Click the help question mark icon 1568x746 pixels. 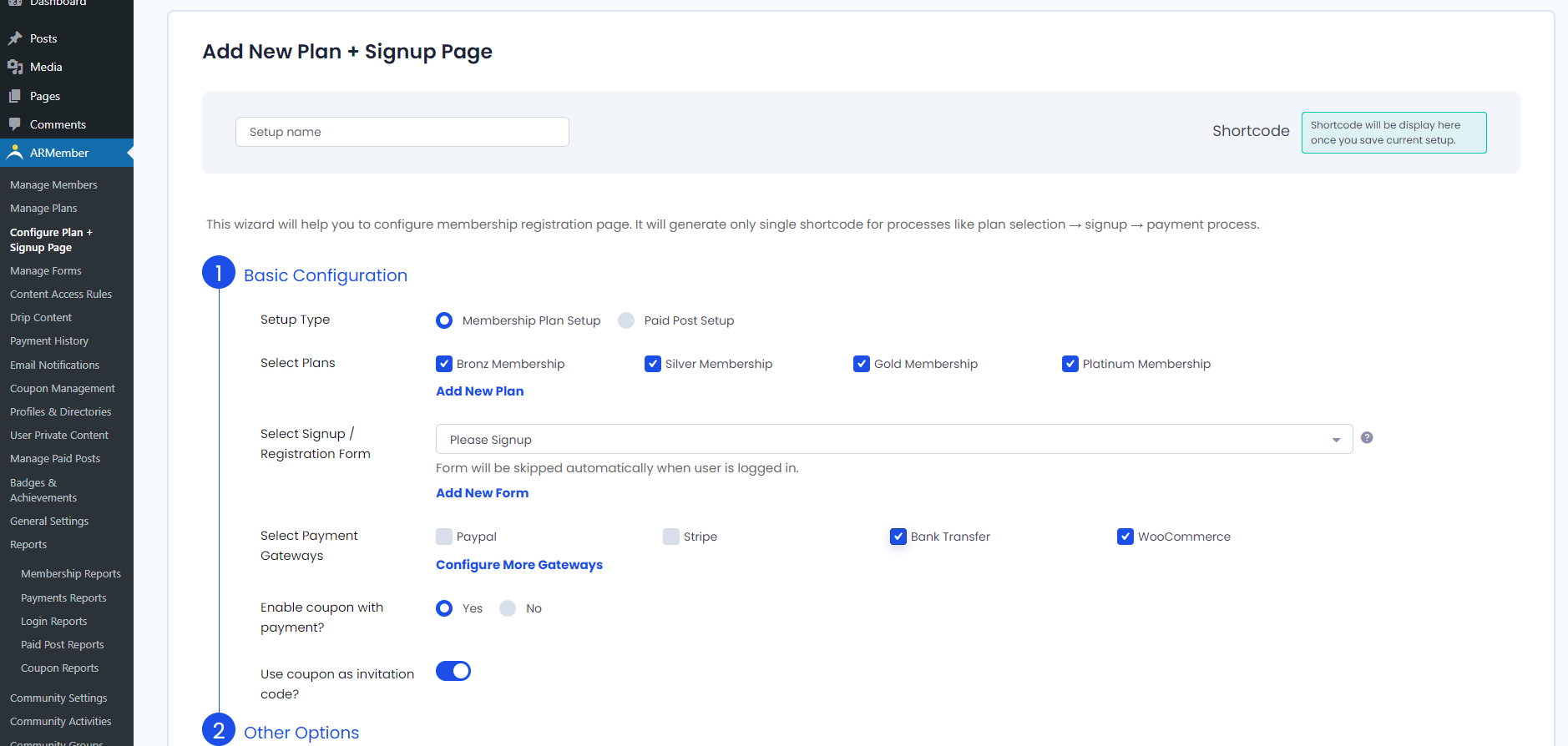point(1367,437)
